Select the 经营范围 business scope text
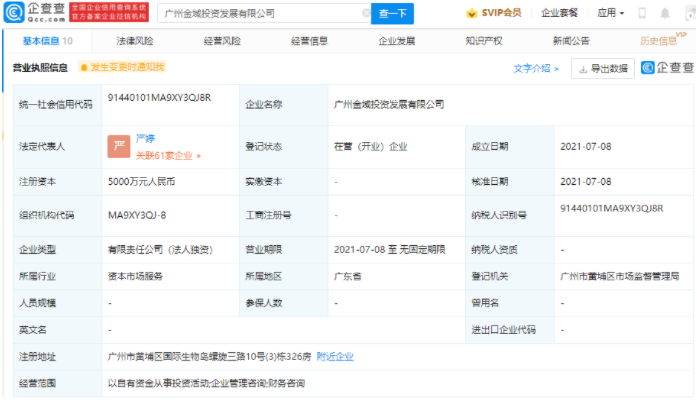This screenshot has height=406, width=697. (x=206, y=383)
